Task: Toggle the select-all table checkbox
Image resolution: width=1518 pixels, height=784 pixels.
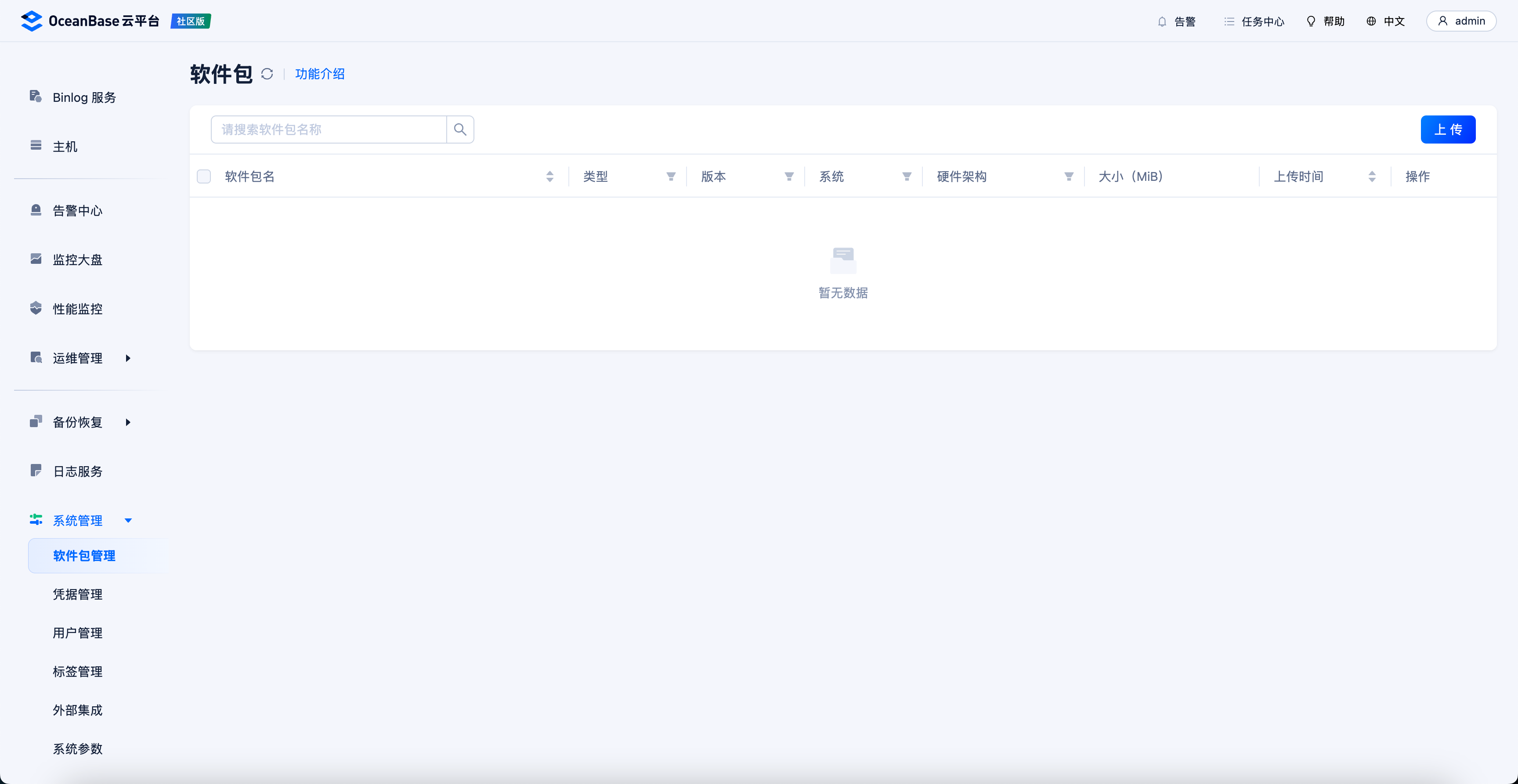Action: 204,176
